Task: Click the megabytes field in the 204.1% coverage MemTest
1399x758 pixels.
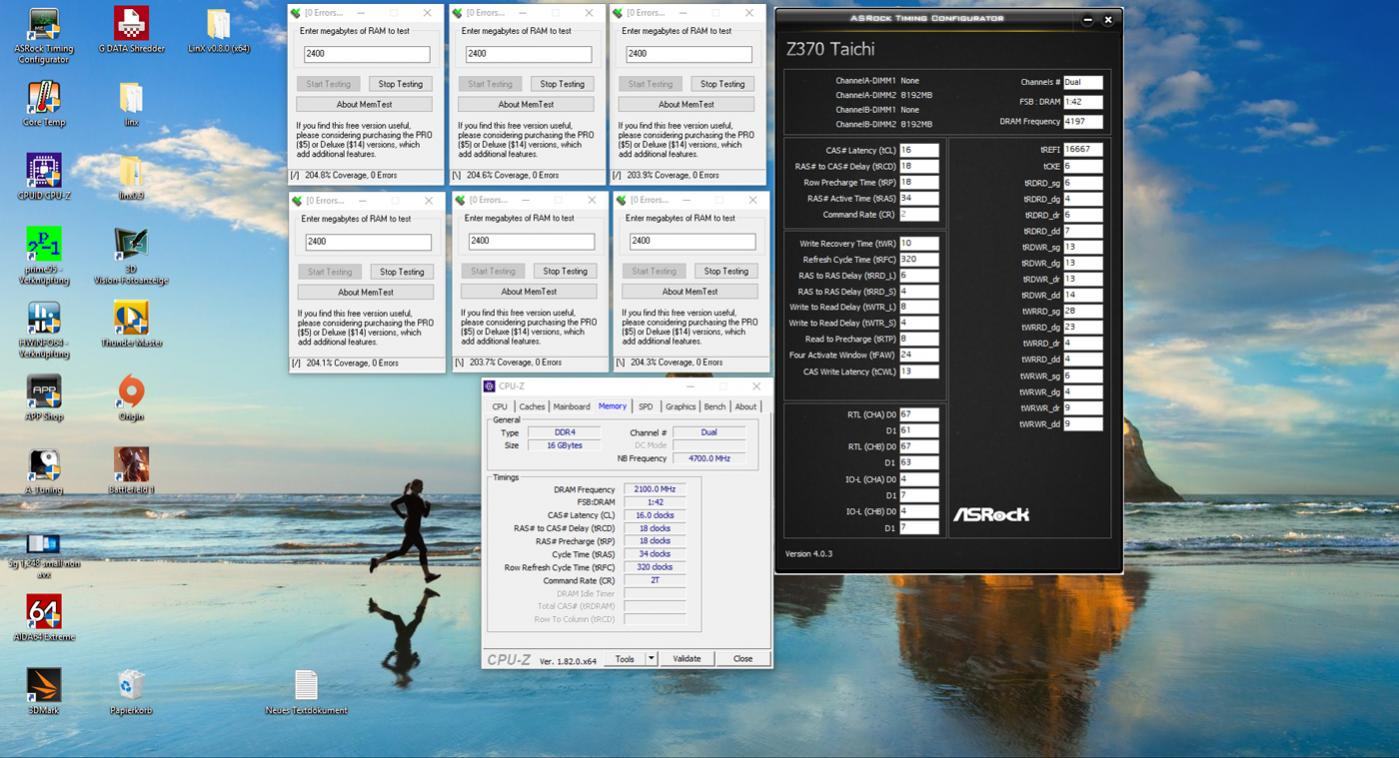Action: pos(368,242)
